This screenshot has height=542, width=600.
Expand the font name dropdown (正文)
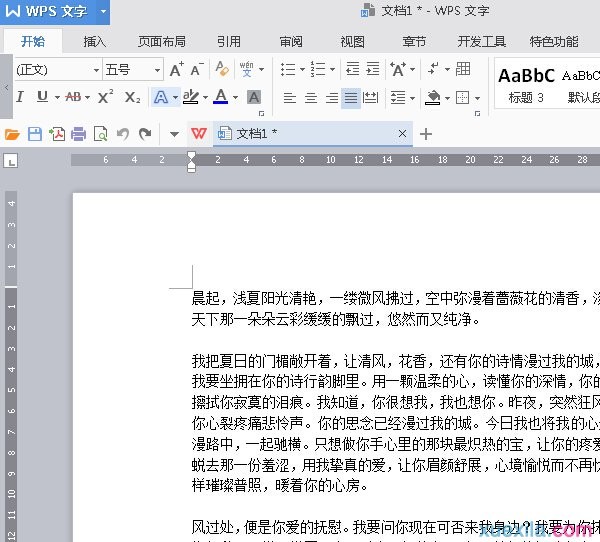[x=97, y=70]
